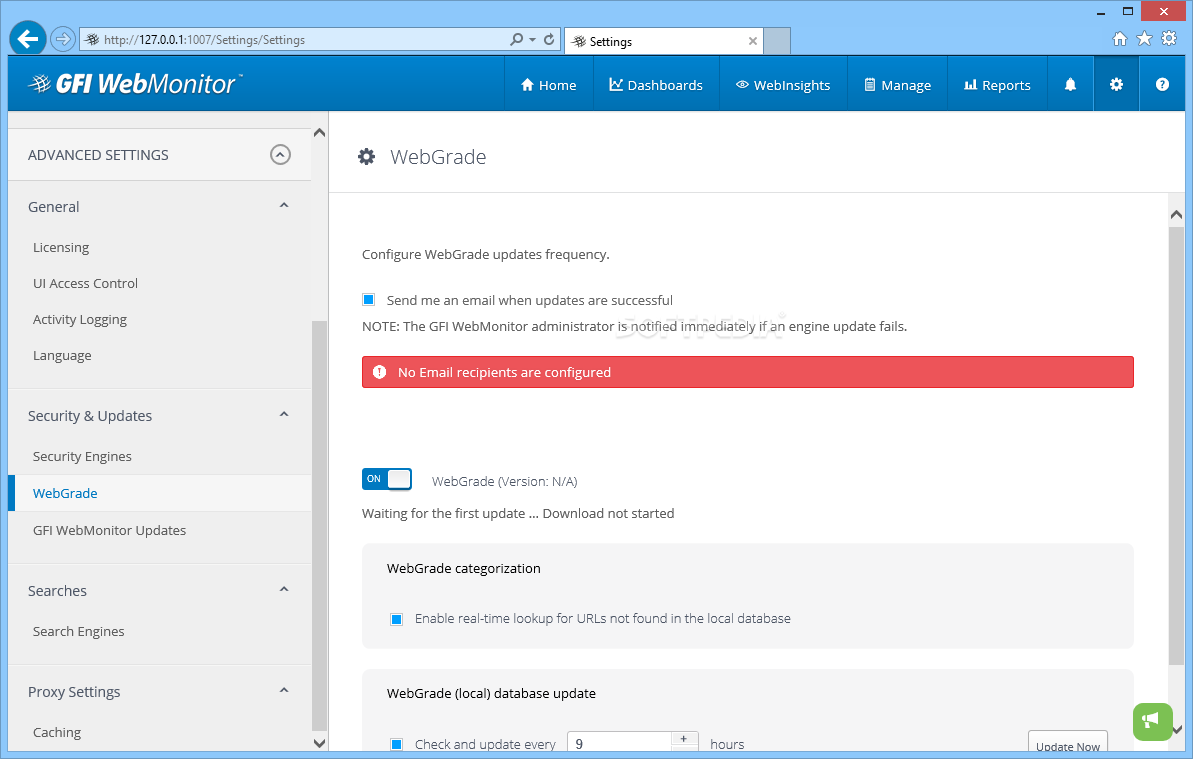Click the main content scrollbar thumb

pos(1176,445)
